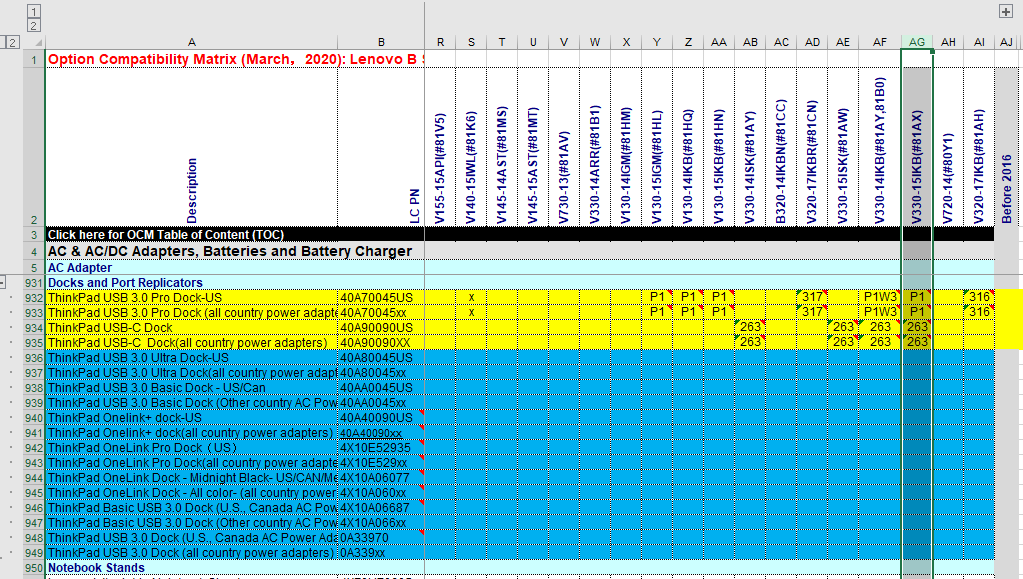1023x579 pixels.
Task: Click the '316' cell in row 933
Action: coord(979,313)
